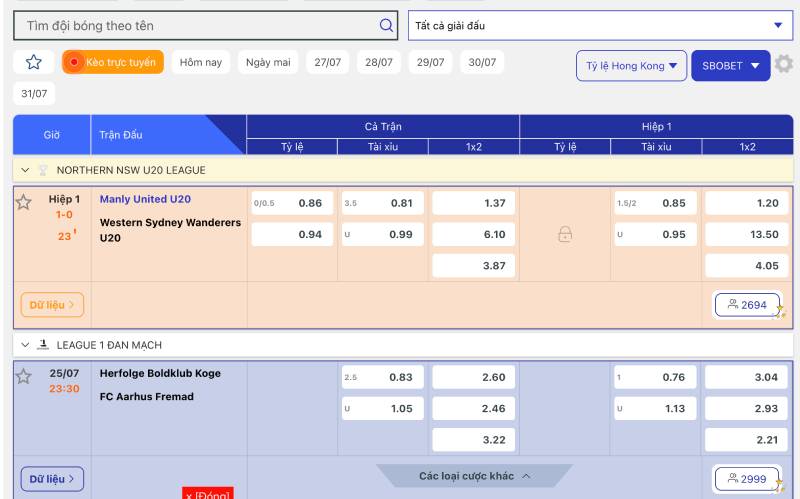Click the favorites star filter icon

[x=33, y=63]
